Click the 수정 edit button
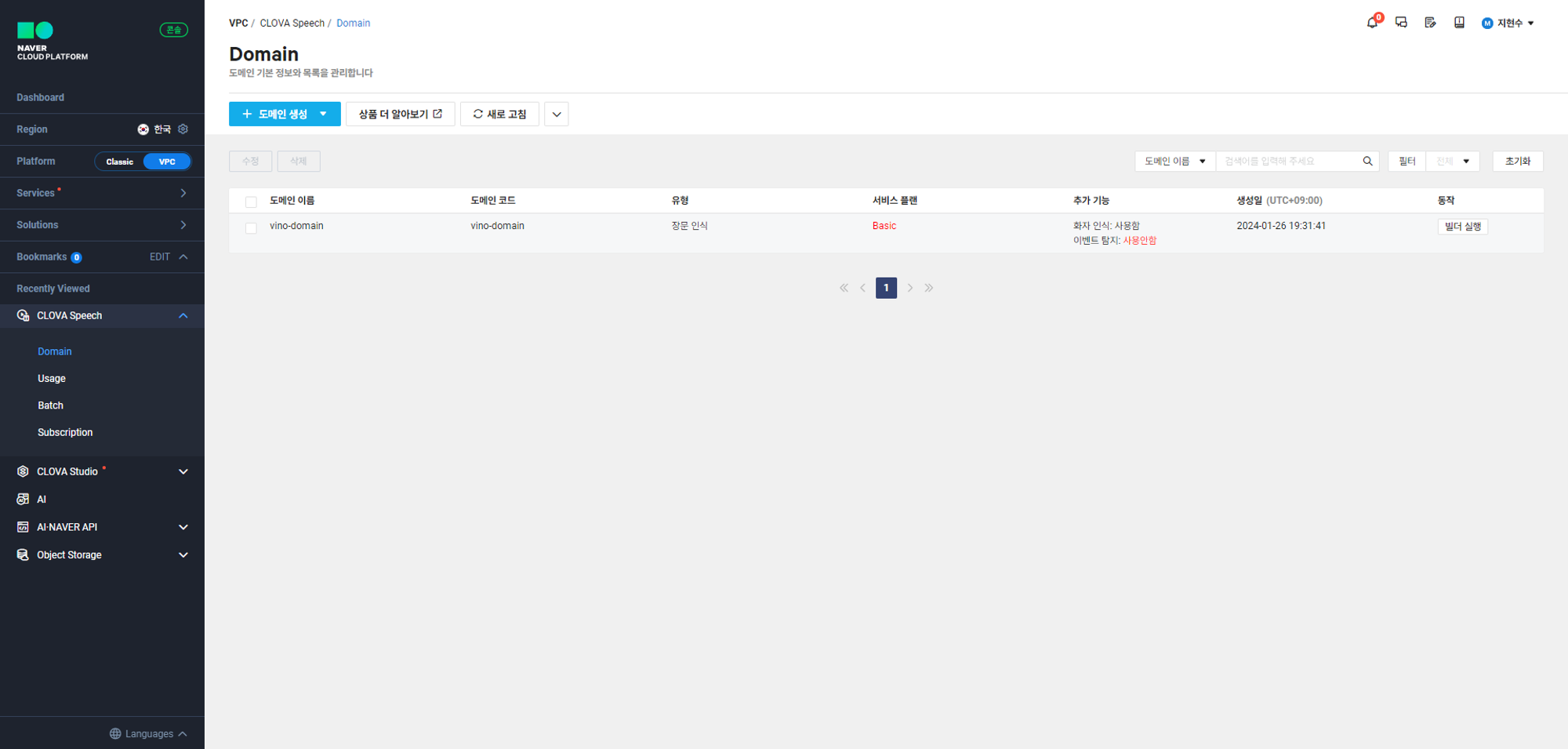Viewport: 1568px width, 749px height. (250, 161)
